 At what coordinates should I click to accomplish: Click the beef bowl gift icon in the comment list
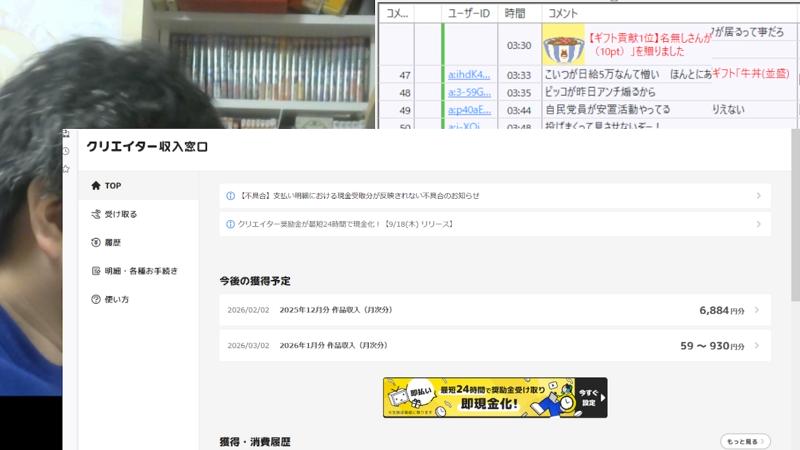point(563,44)
